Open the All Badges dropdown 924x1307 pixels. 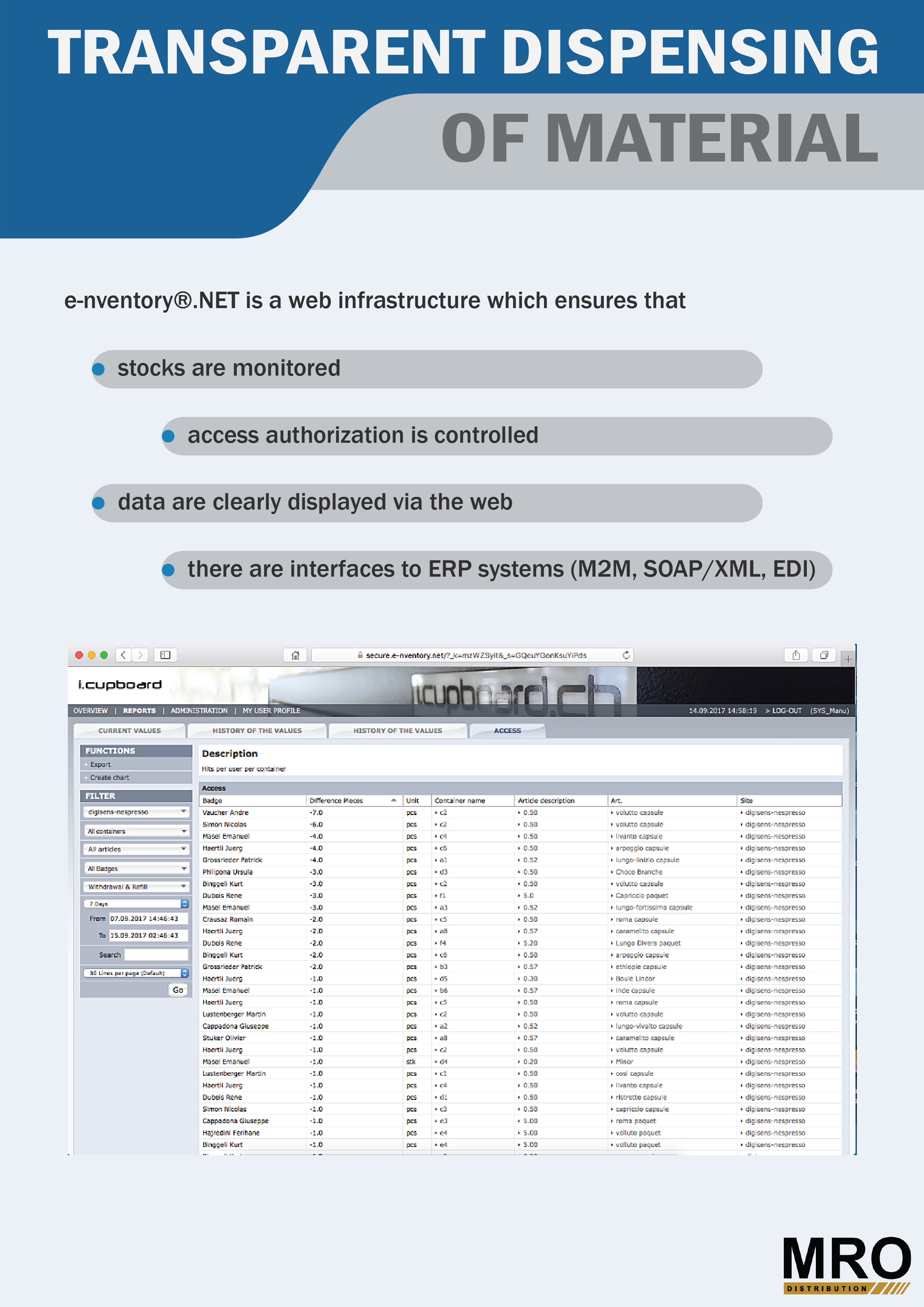click(x=136, y=869)
